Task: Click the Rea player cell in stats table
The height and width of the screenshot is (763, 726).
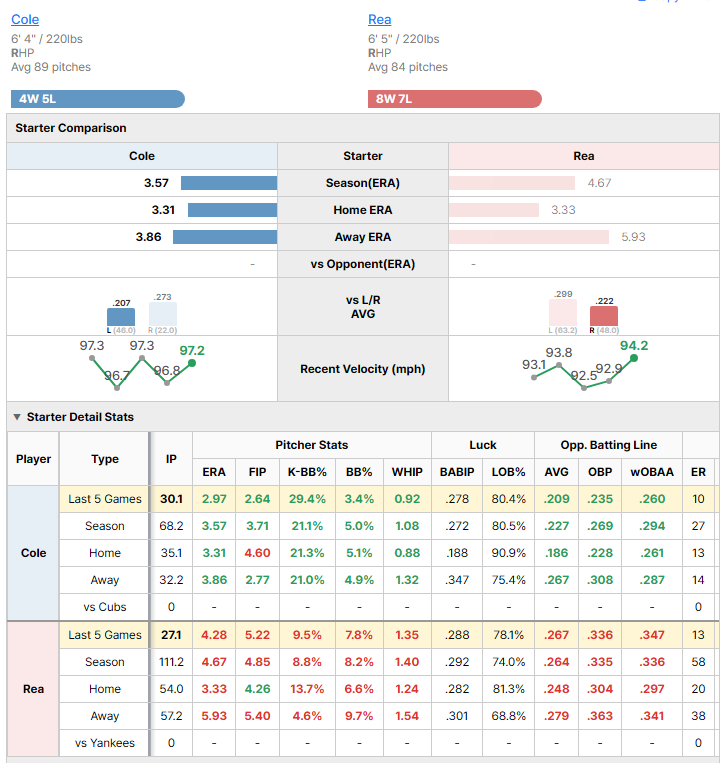Action: [x=33, y=689]
